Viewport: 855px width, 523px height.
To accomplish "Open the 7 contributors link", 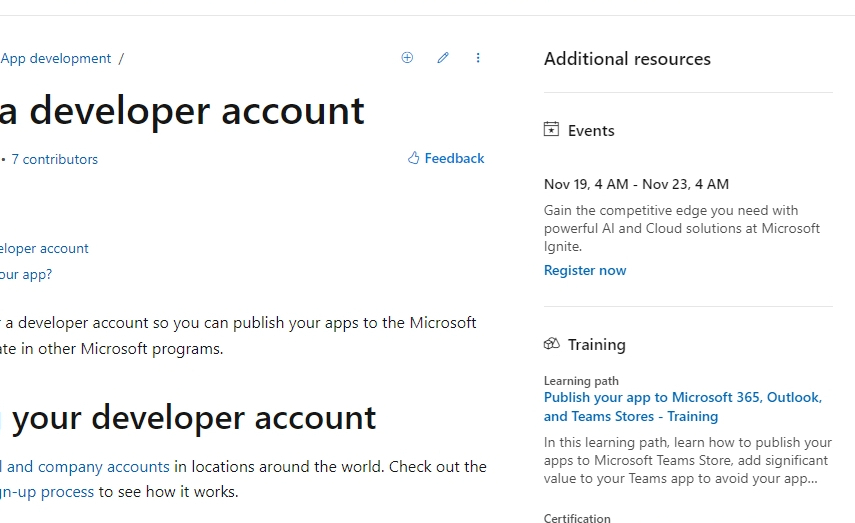I will (55, 159).
